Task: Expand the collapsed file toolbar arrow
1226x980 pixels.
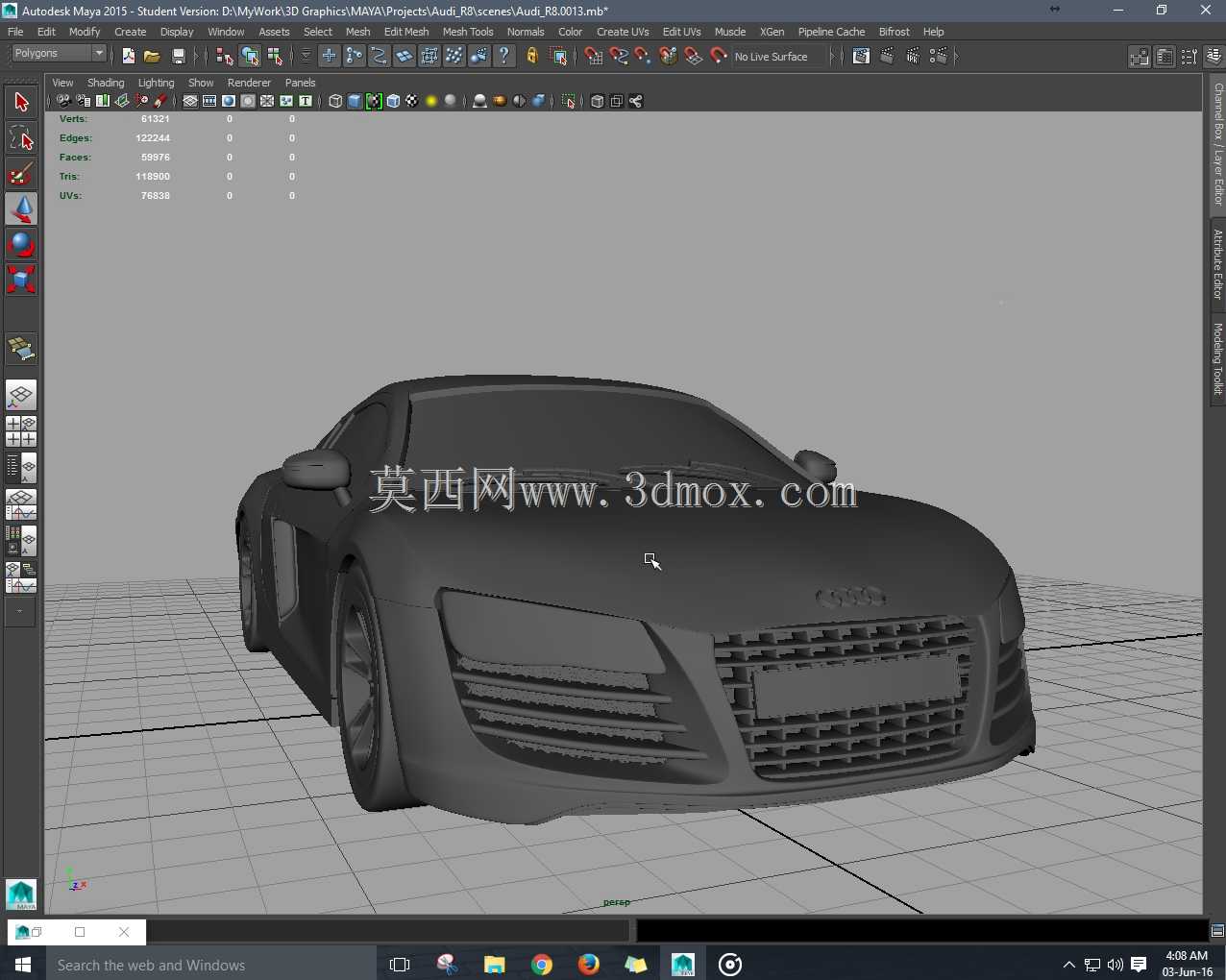Action: (x=196, y=57)
